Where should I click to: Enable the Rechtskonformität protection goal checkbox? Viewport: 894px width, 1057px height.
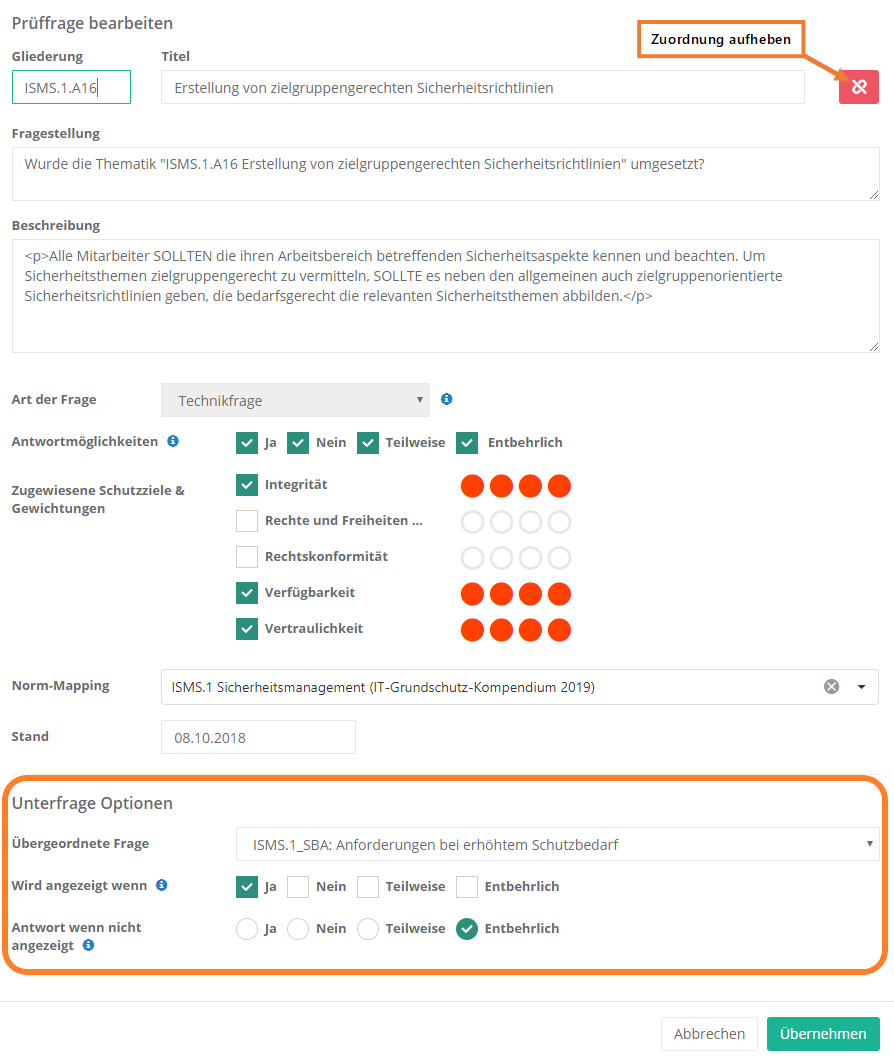point(247,556)
